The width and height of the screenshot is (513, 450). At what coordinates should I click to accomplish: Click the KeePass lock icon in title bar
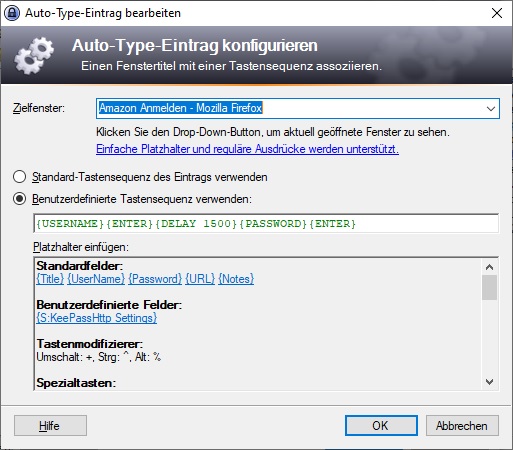click(x=12, y=13)
